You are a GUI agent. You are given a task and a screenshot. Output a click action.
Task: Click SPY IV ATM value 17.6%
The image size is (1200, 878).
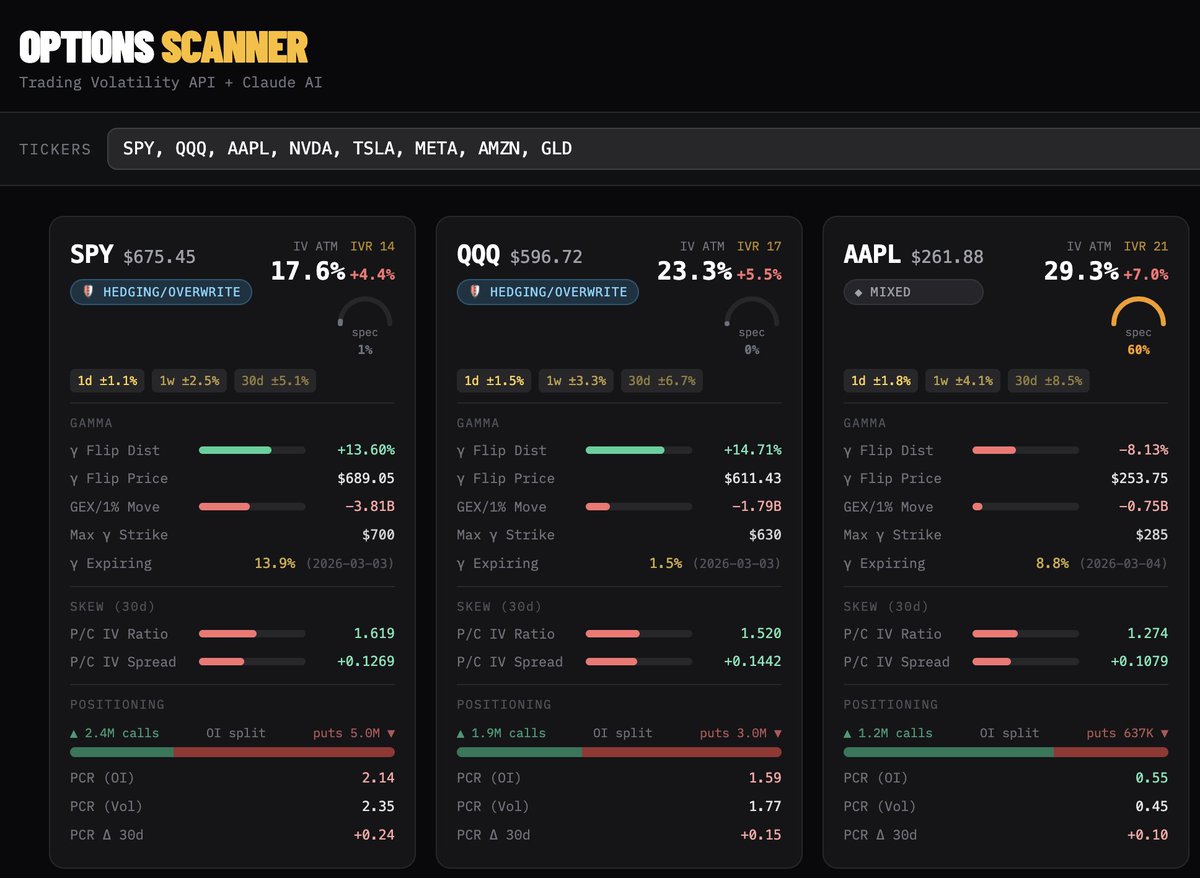click(x=308, y=271)
